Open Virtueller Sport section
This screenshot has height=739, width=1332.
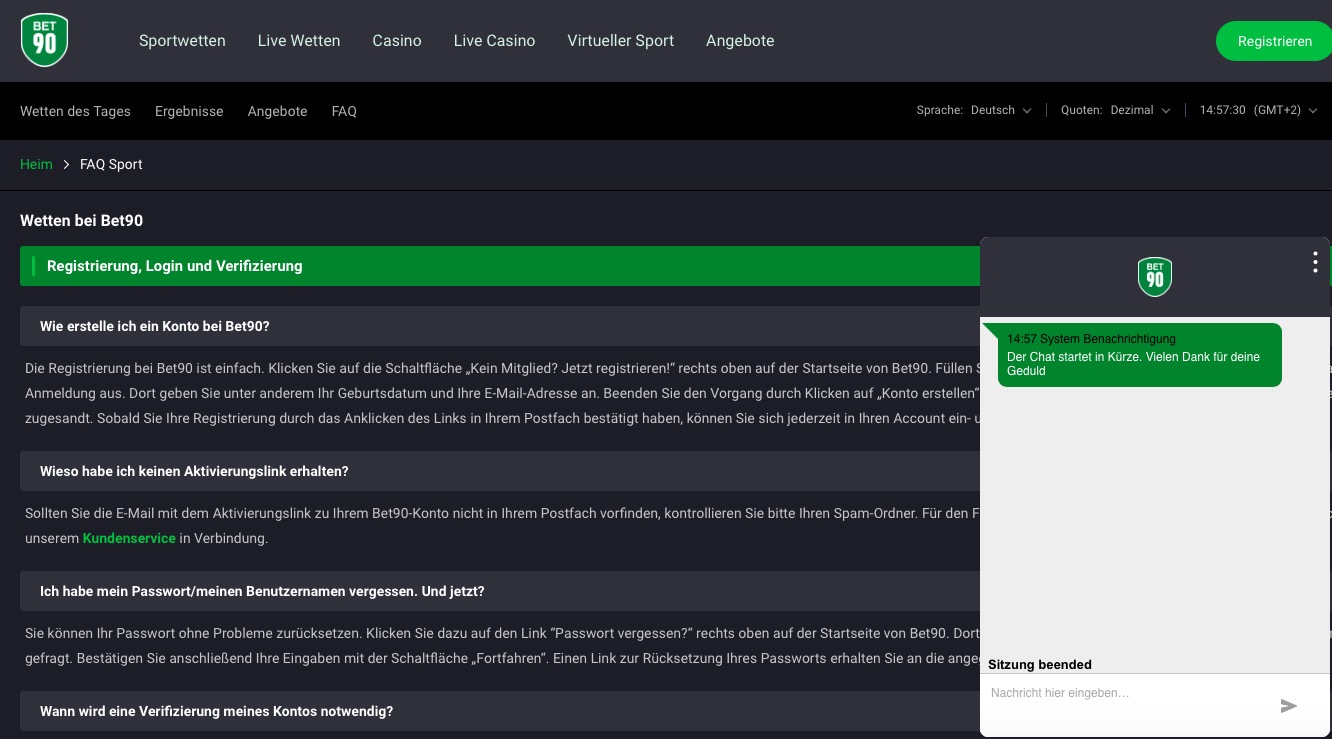click(620, 41)
